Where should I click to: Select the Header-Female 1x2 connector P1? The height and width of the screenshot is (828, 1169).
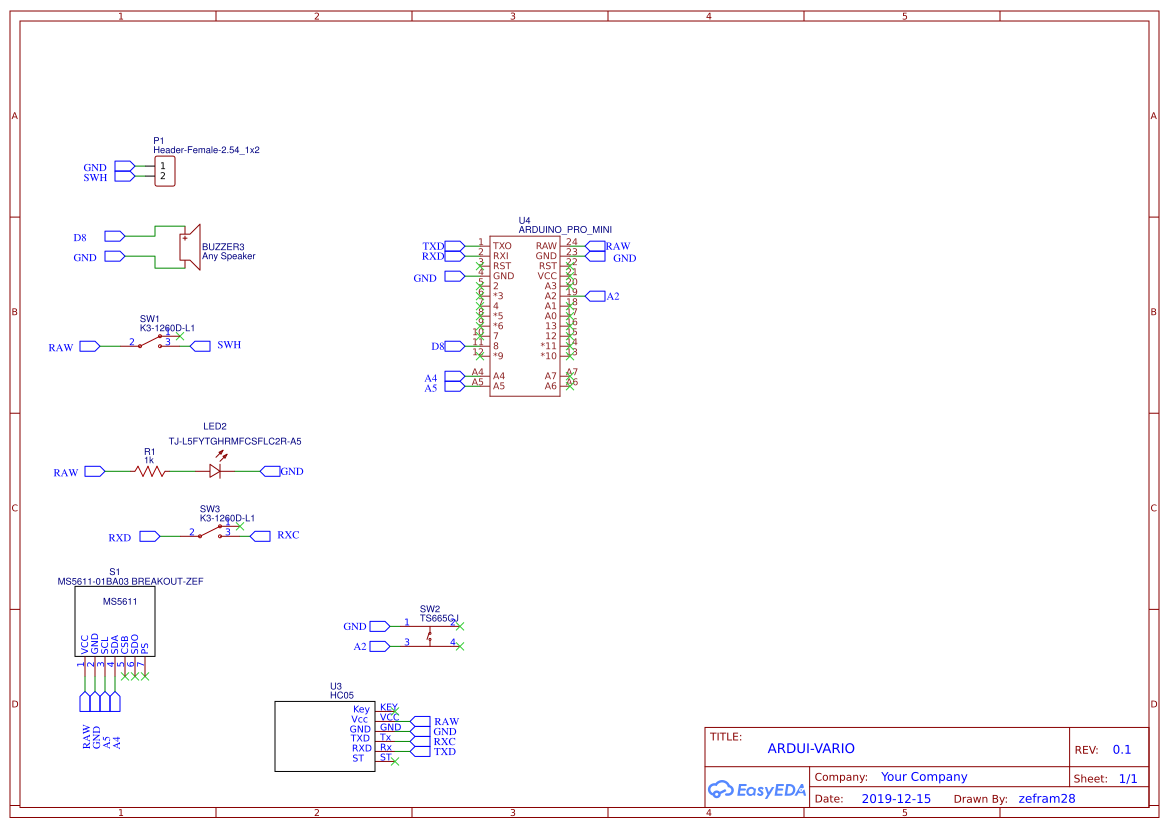pos(165,170)
